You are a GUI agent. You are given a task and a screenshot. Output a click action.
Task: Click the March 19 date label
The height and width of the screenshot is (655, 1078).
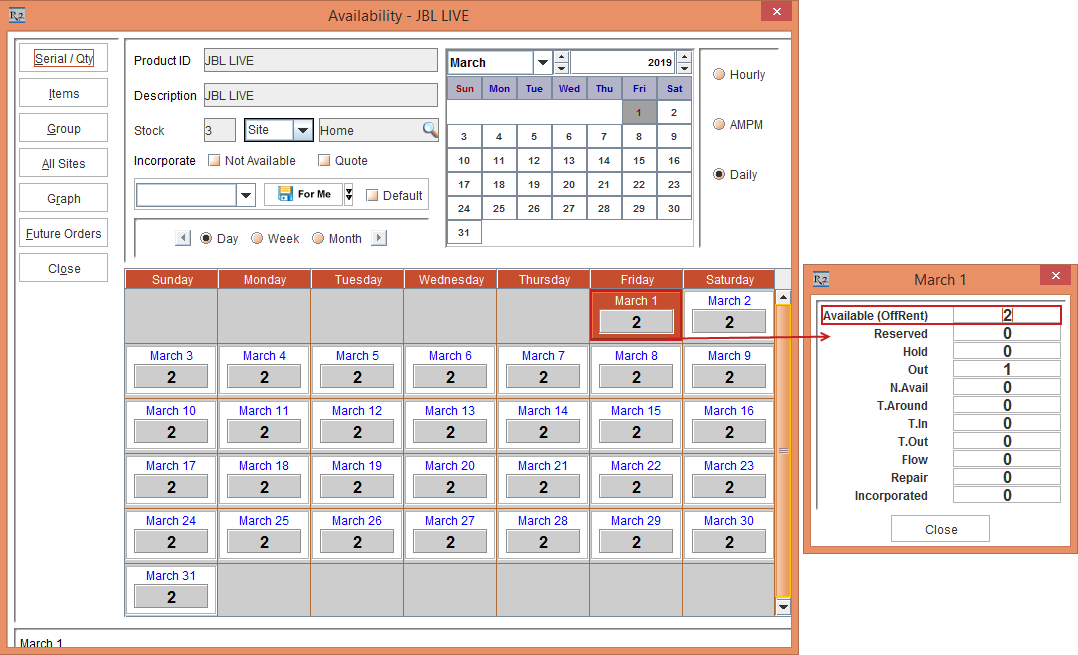click(357, 465)
